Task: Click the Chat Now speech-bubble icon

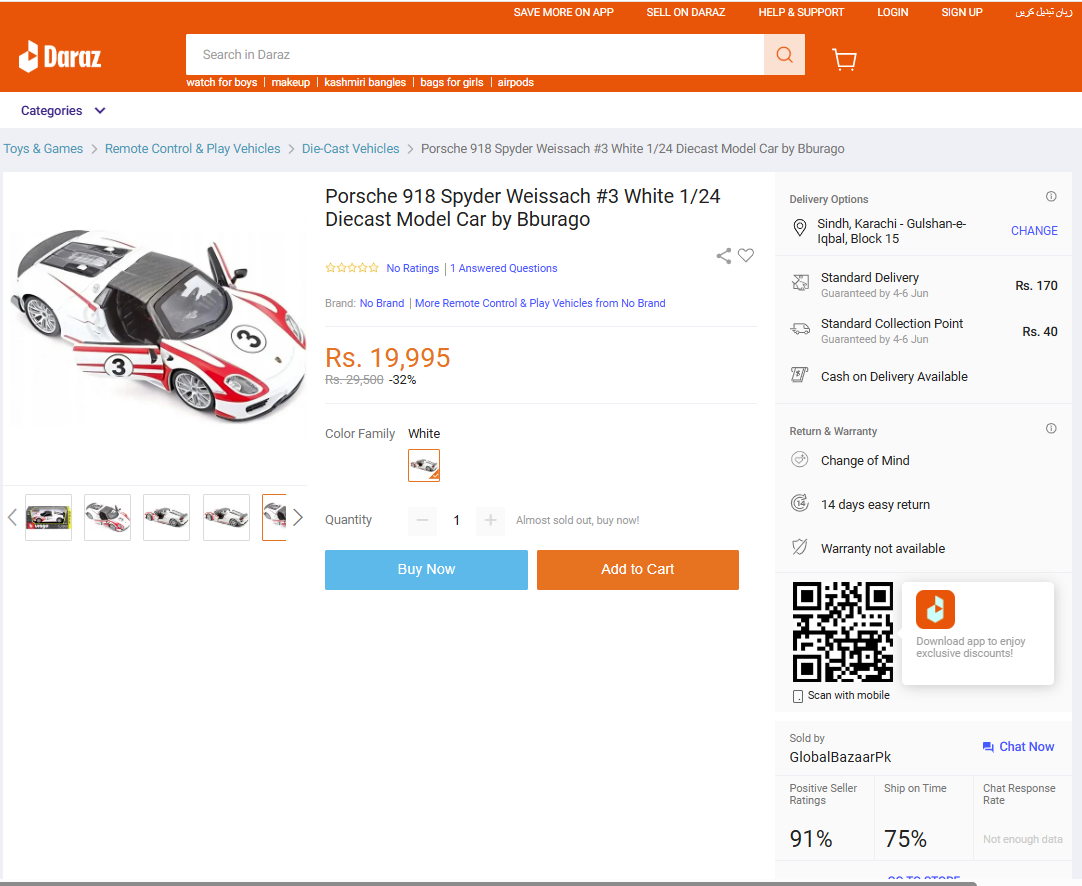Action: click(x=988, y=747)
